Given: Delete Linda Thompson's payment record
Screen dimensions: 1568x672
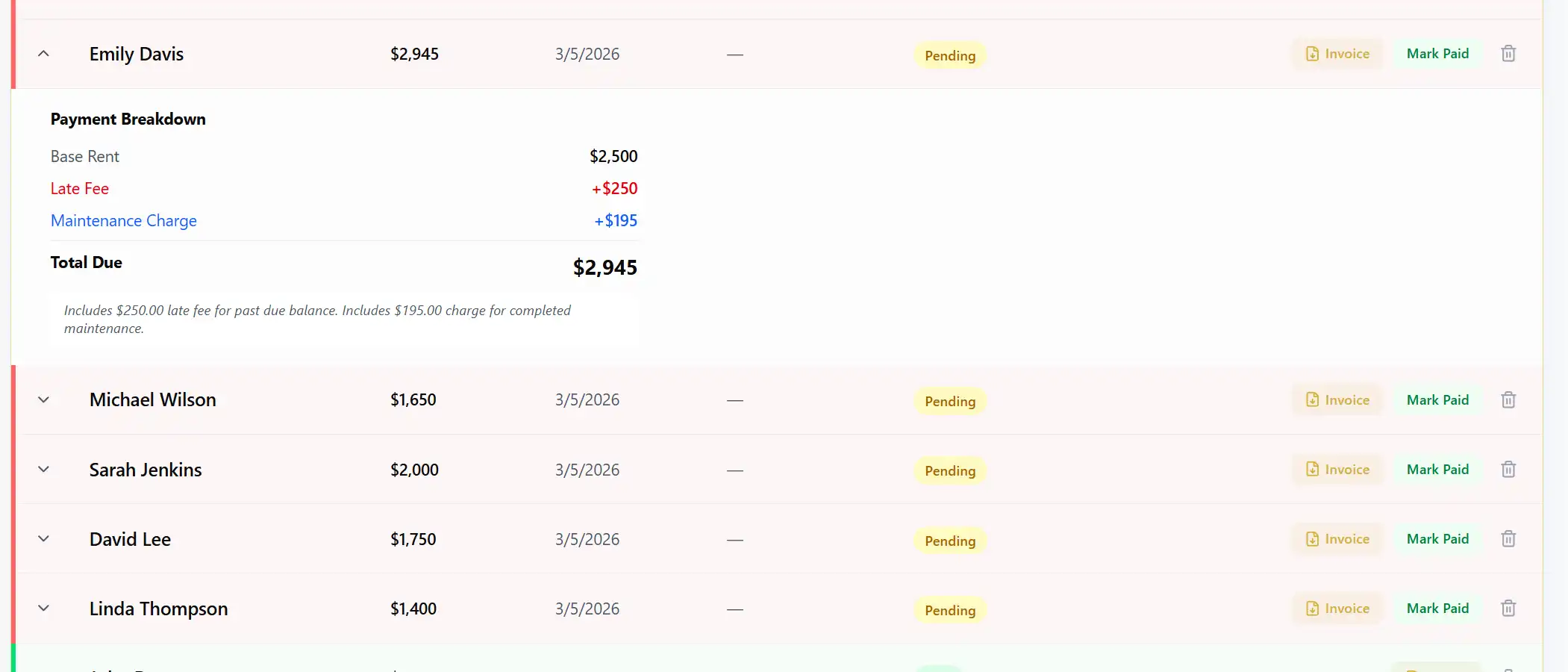Looking at the screenshot, I should (x=1508, y=608).
